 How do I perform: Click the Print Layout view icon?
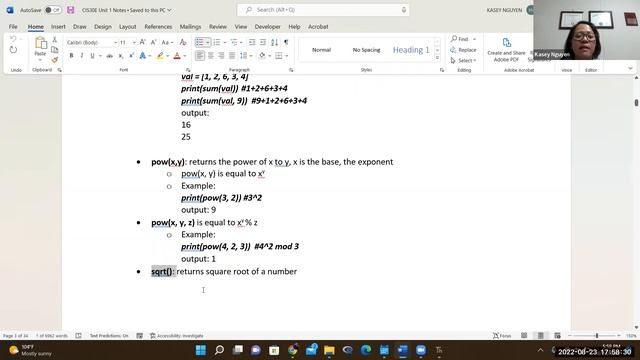pos(541,336)
